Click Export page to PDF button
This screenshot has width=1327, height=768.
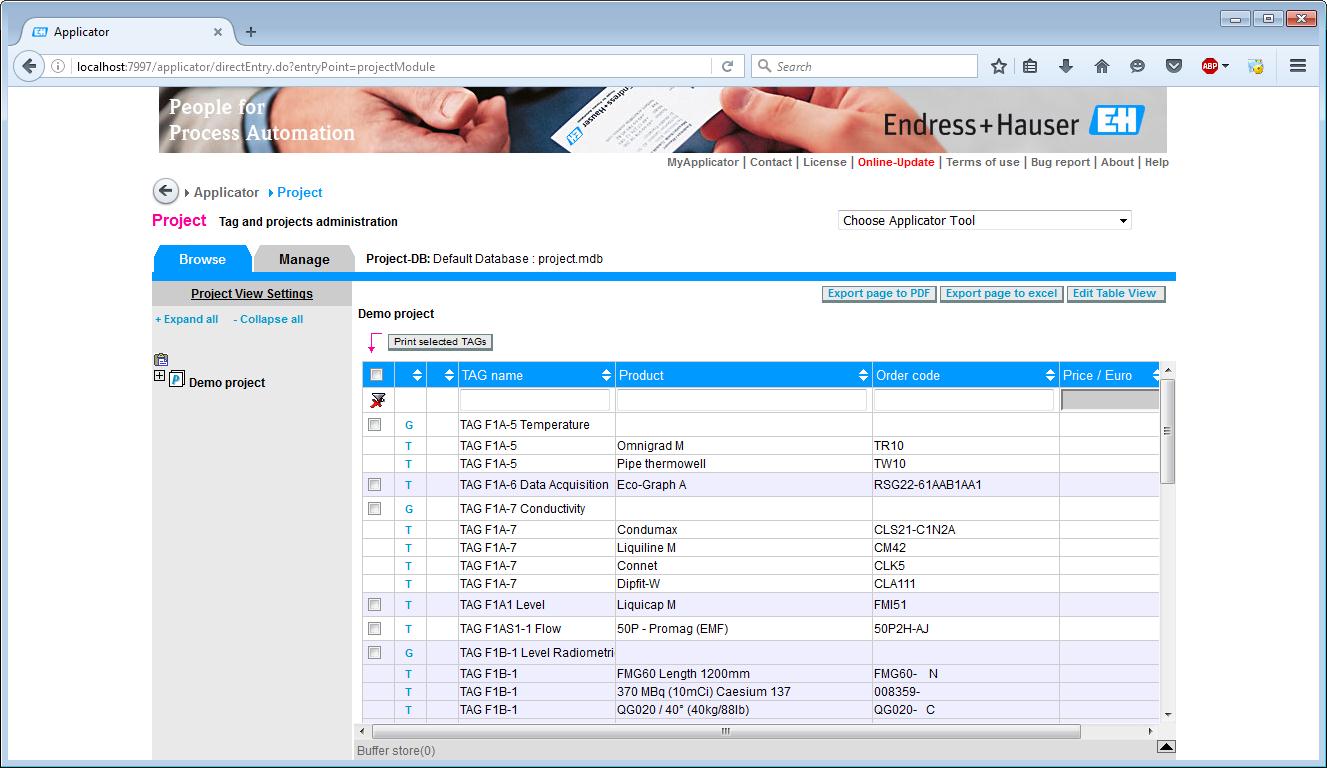click(879, 293)
